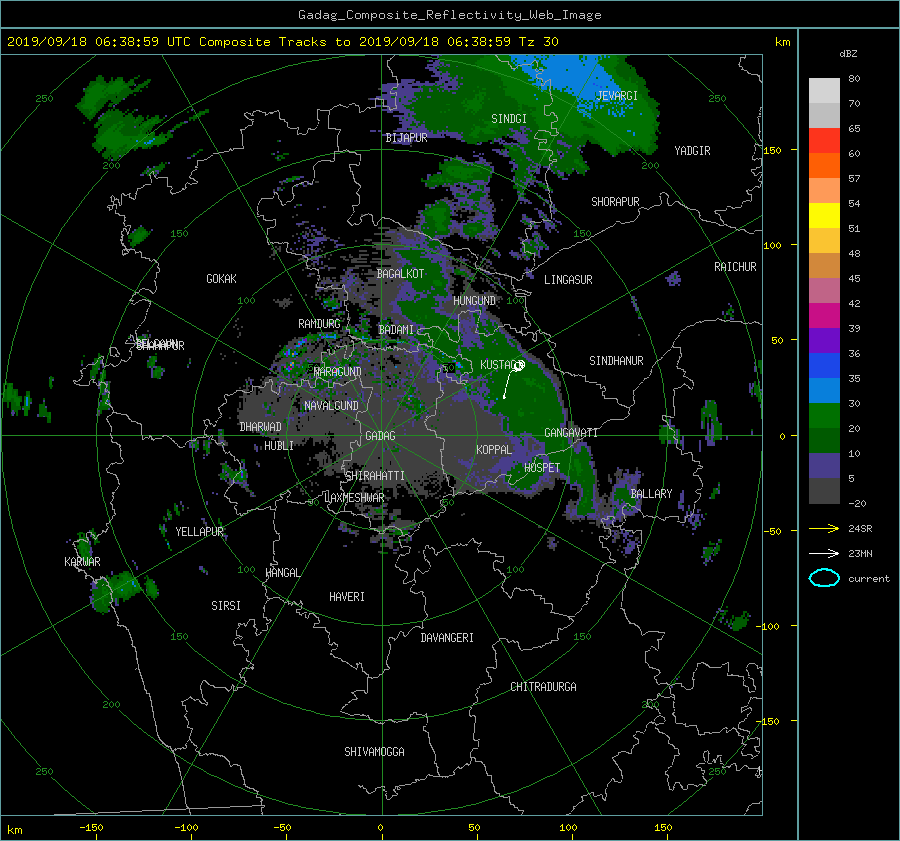The image size is (900, 841).
Task: Click the 150 right axis tick label
Action: (772, 150)
